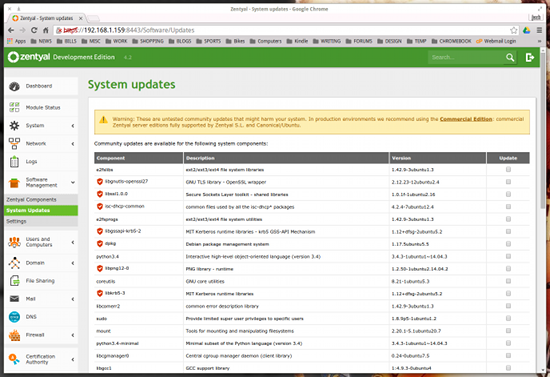Click the search magnifier icon
550x377 pixels.
pos(510,57)
